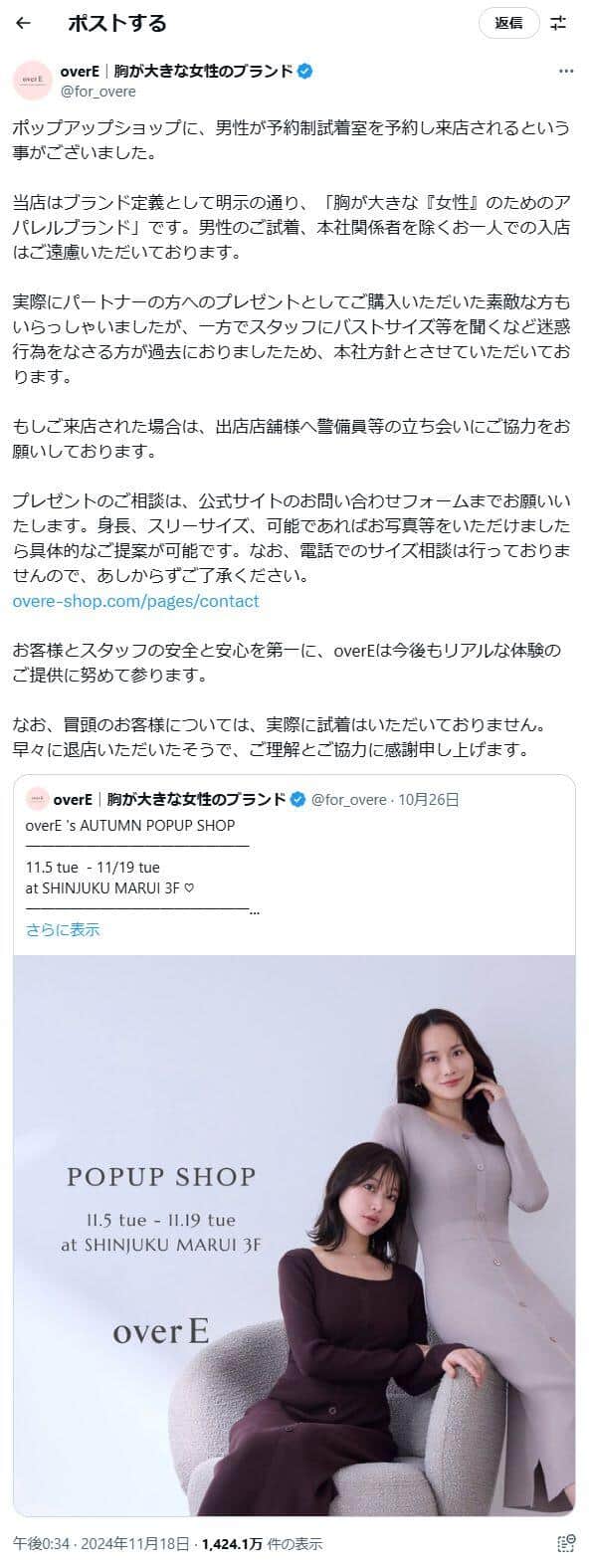Click the blue verified badge beside account name
The image size is (589, 1568).
305,72
